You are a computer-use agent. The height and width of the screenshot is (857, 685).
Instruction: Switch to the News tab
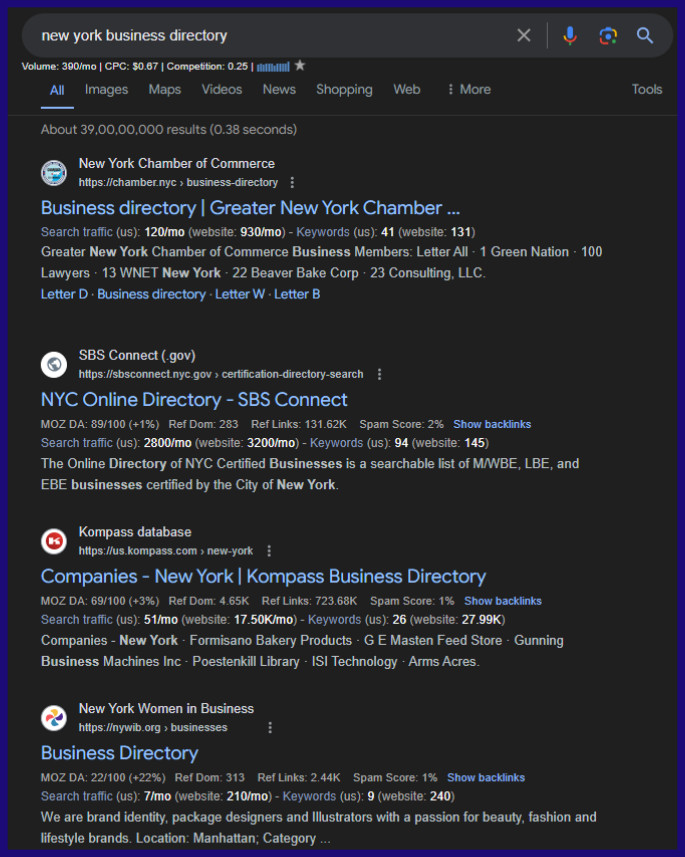click(279, 89)
